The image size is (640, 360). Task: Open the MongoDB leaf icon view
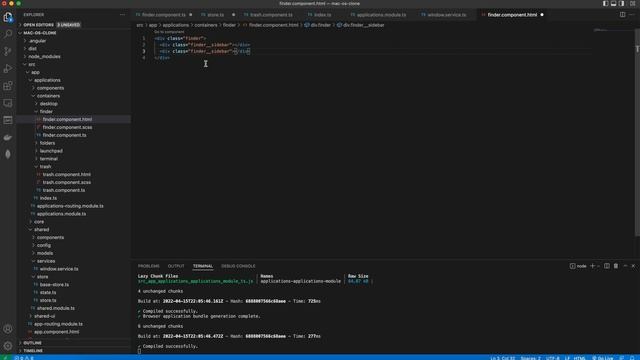pos(8,154)
